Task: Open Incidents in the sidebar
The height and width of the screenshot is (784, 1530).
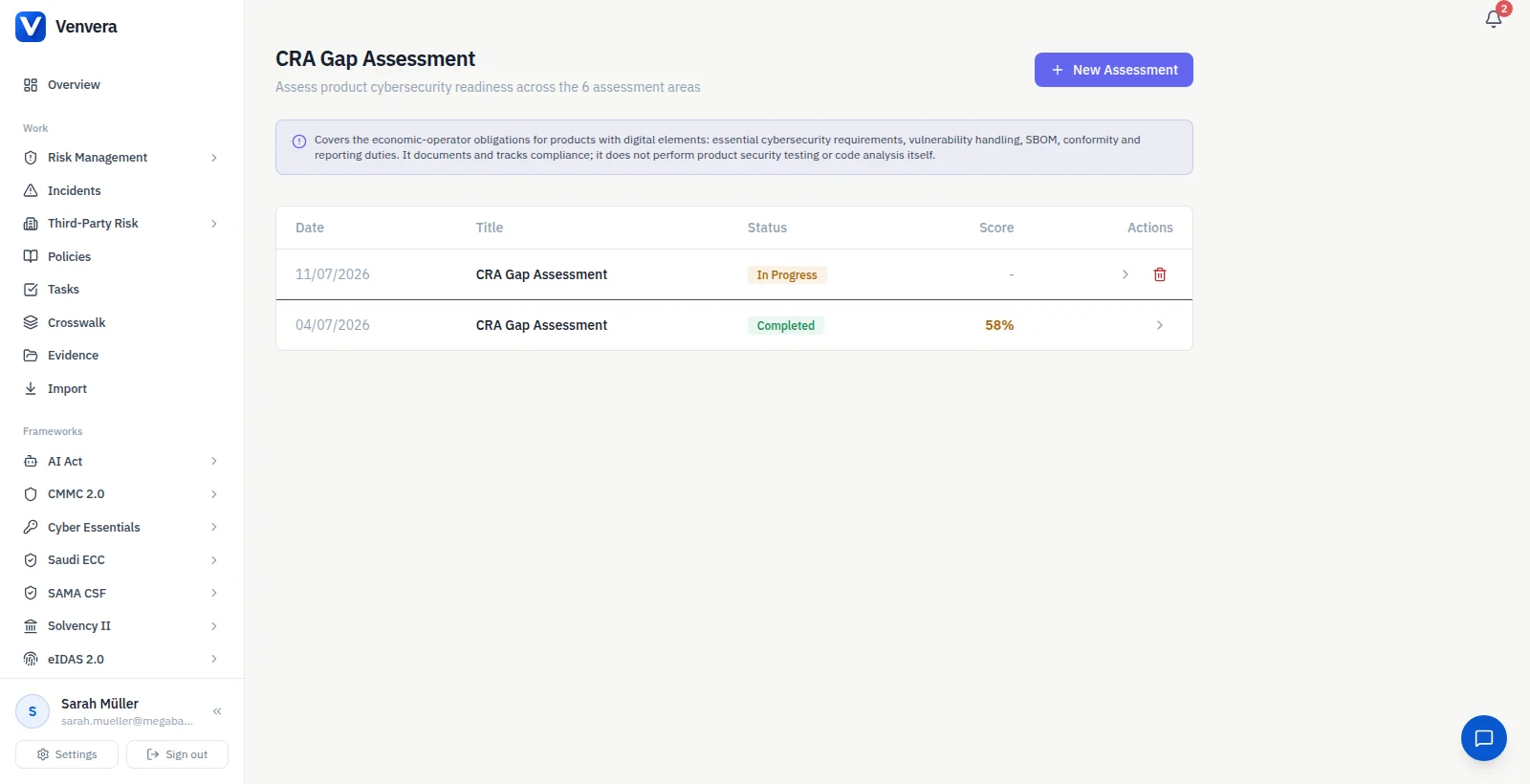Action: [121, 190]
